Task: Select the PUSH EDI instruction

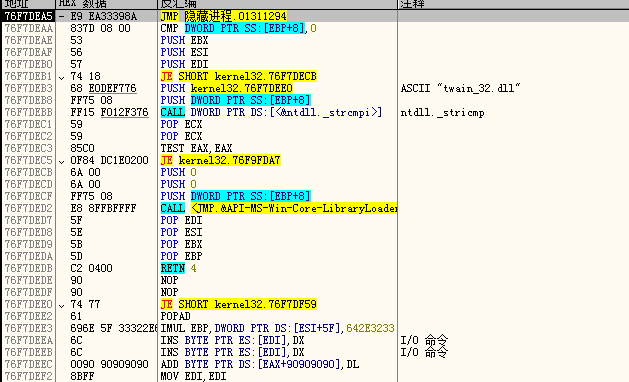Action: tap(184, 65)
